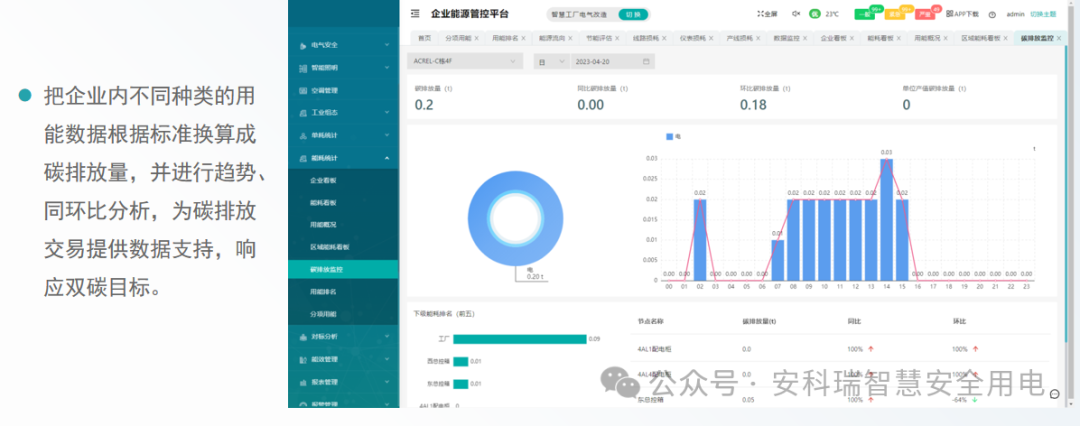Expand the 智能照明 sidebar menu

(343, 68)
